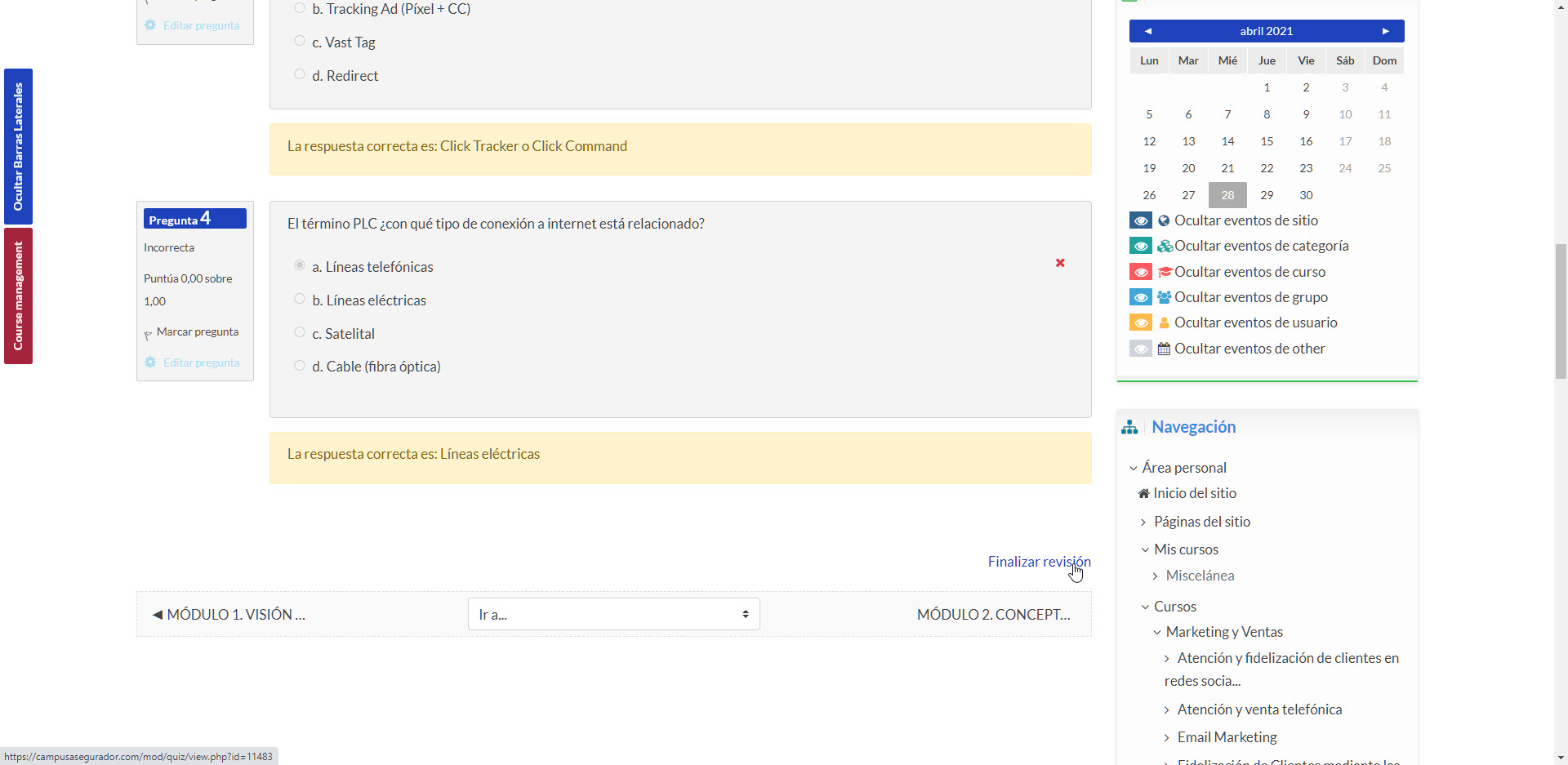Select radio option b. Líneas eléctricas
1568x765 pixels.
300,300
